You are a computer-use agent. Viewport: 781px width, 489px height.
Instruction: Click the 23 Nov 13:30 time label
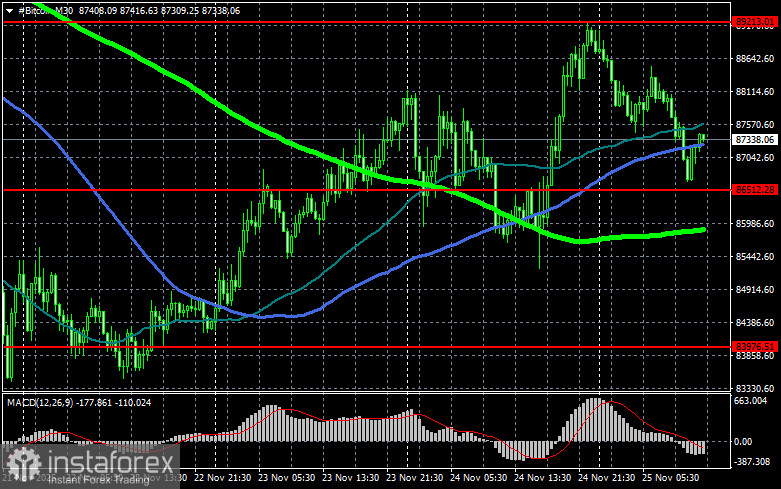(x=351, y=478)
